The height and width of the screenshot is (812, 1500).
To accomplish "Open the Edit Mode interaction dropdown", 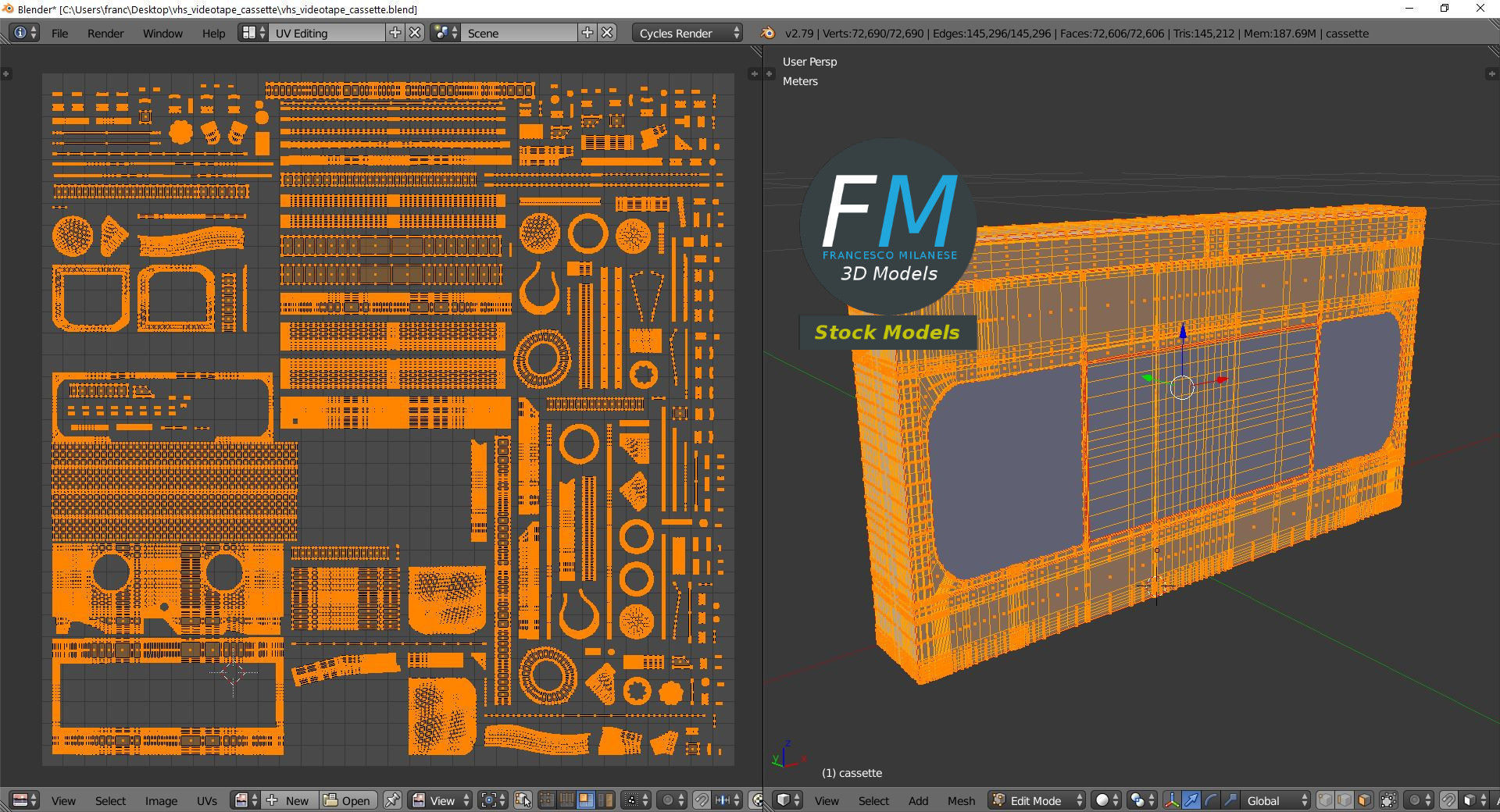I will (1037, 800).
